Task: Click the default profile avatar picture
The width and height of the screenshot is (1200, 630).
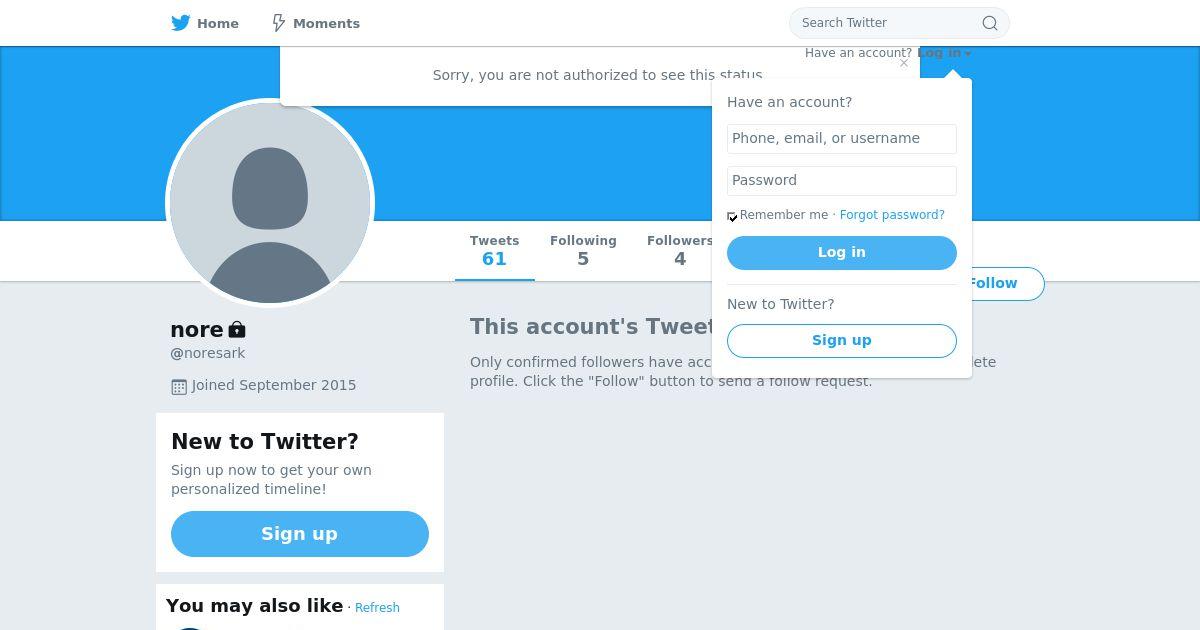Action: coord(270,203)
